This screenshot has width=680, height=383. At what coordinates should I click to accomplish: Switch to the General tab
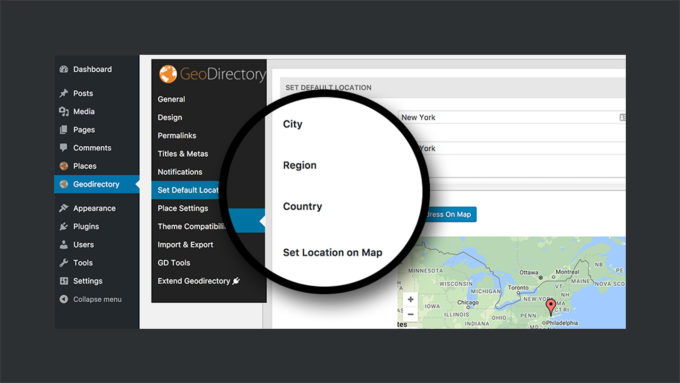[171, 99]
